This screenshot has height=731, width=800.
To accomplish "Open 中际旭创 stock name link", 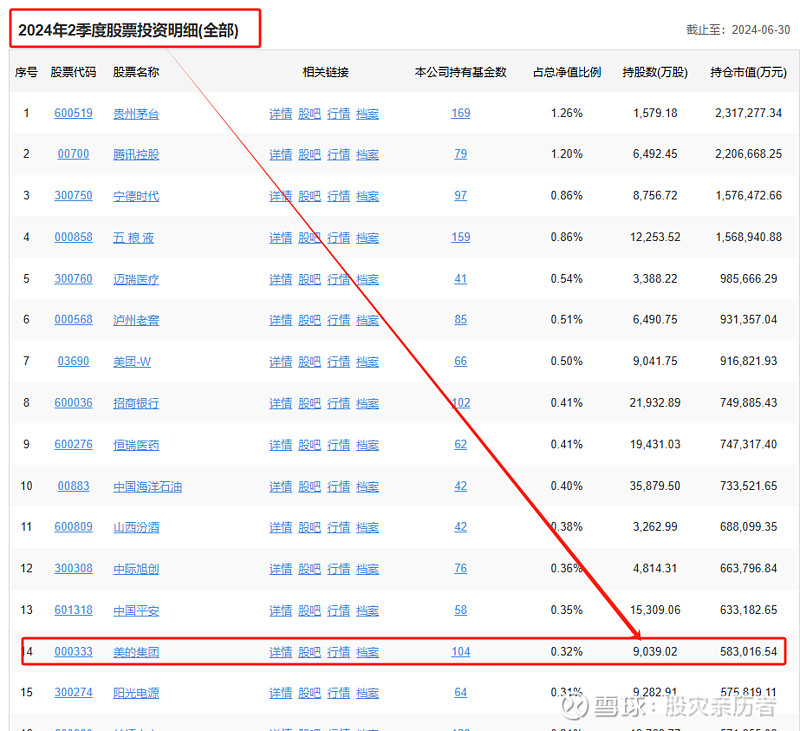I will [136, 569].
